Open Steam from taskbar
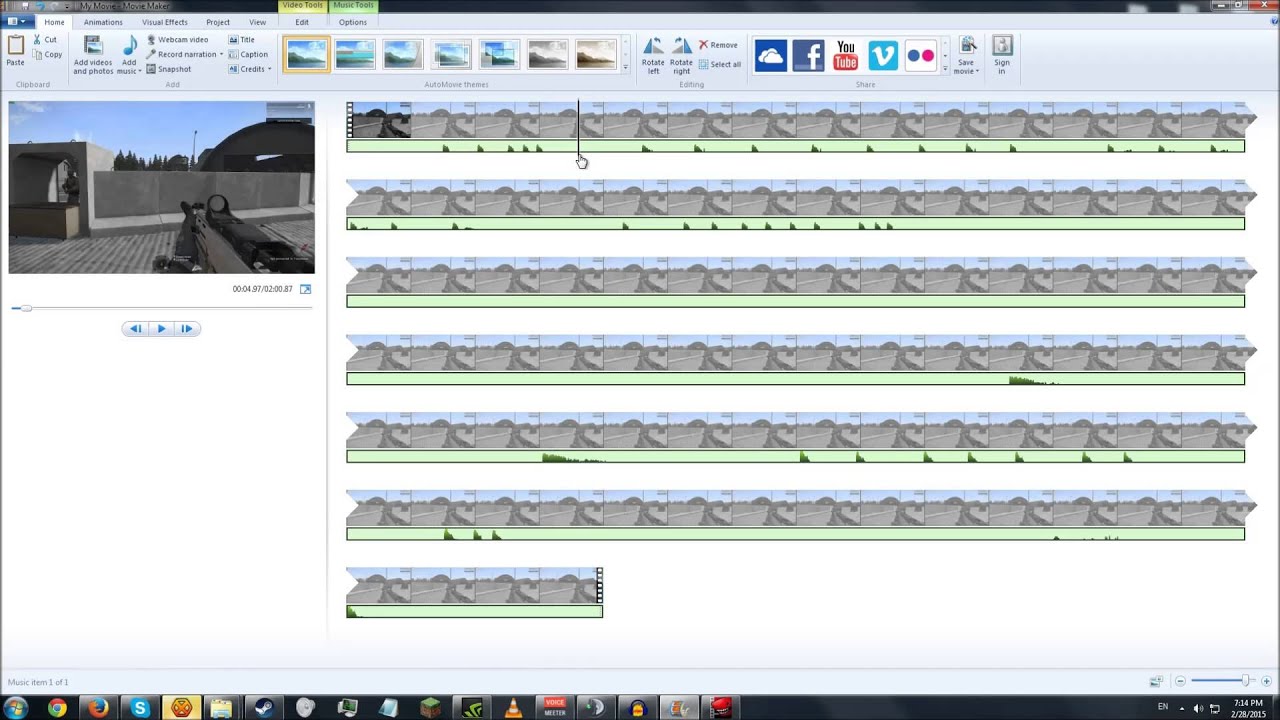Viewport: 1280px width, 720px height. pos(264,708)
